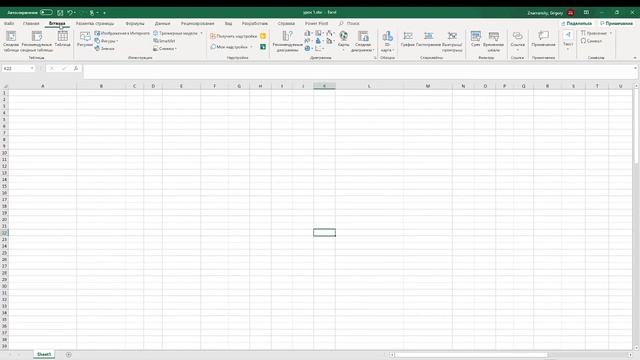Click the vertical scrollbar on the right
This screenshot has width=640, height=360.
(636, 127)
